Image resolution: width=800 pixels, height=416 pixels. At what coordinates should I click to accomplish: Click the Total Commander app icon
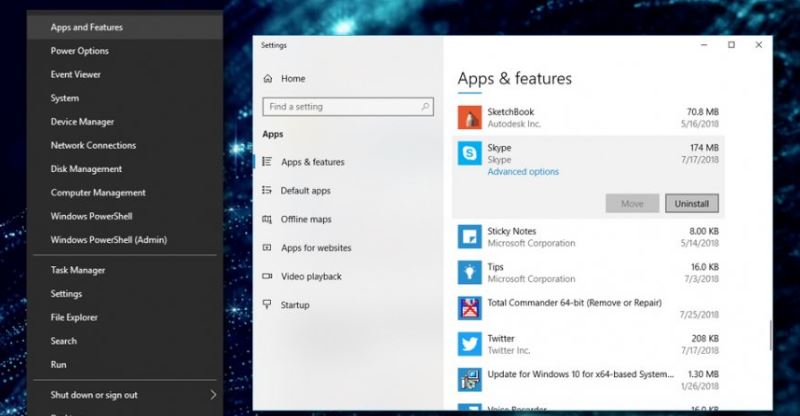tap(469, 308)
